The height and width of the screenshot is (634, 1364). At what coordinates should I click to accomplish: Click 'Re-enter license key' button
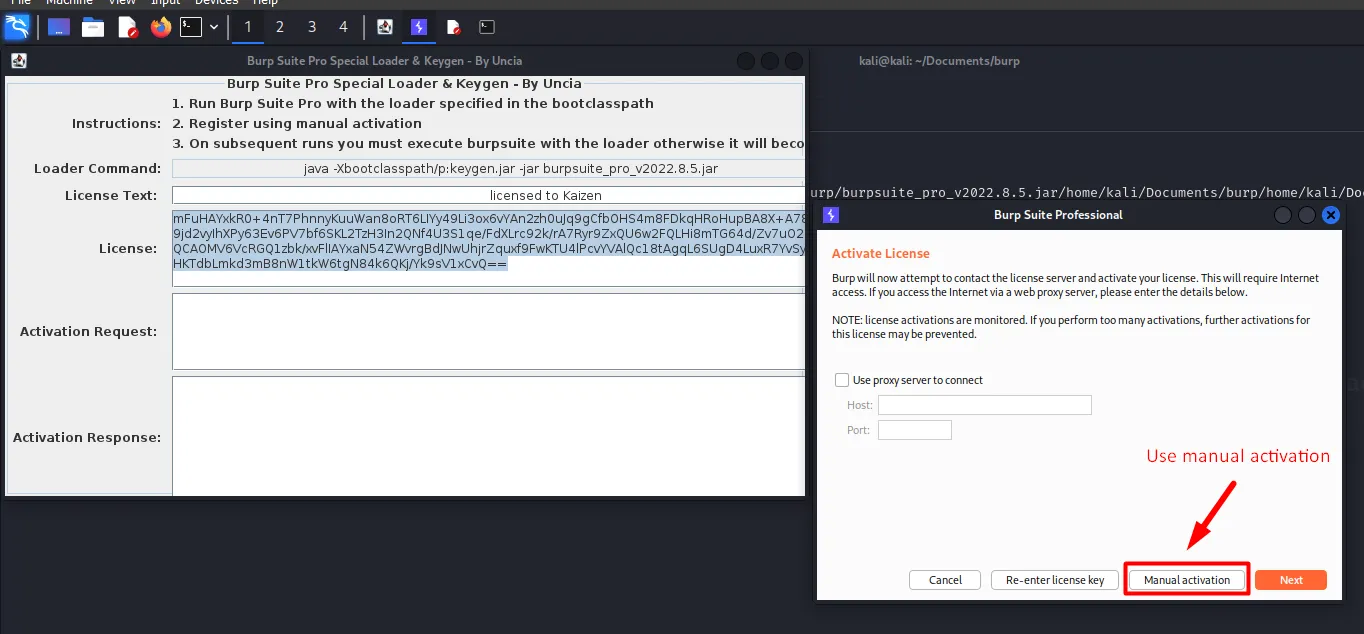point(1054,580)
